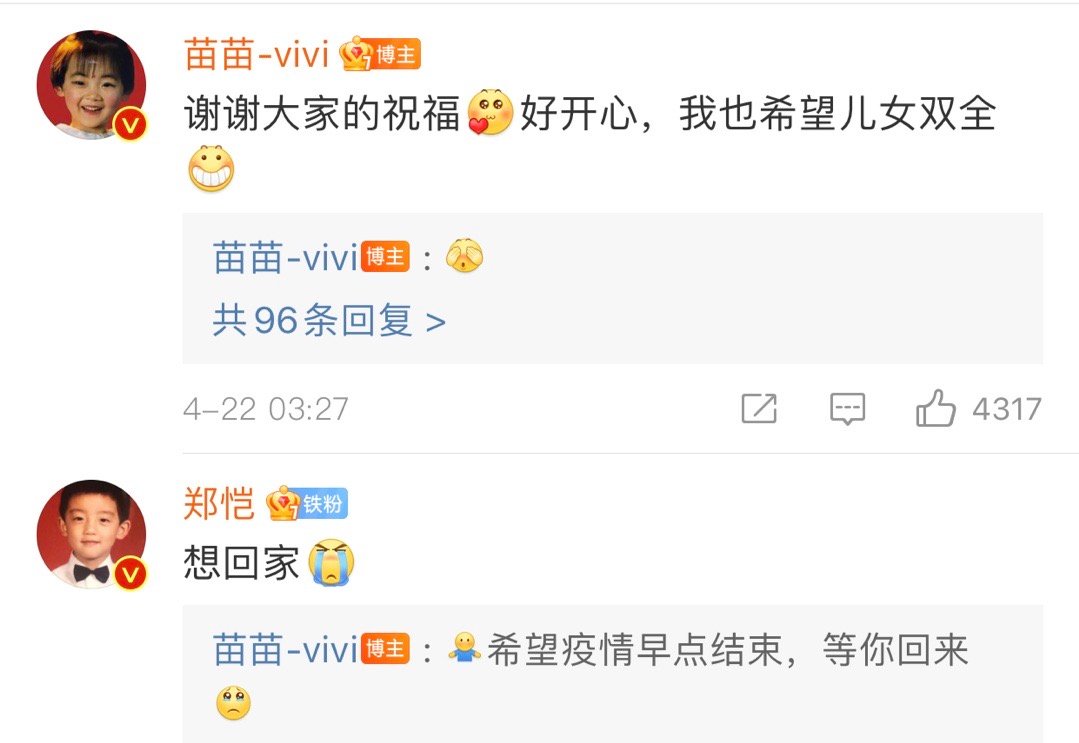Image resolution: width=1079 pixels, height=743 pixels.
Task: Tap reply text 希望疫情早点结束
Action: [x=635, y=650]
